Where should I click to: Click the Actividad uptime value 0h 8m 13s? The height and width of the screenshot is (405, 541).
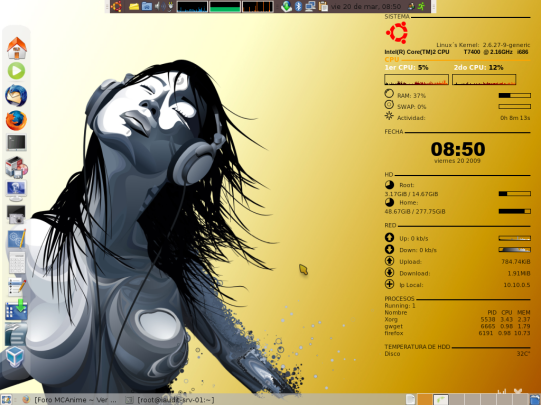click(x=515, y=118)
